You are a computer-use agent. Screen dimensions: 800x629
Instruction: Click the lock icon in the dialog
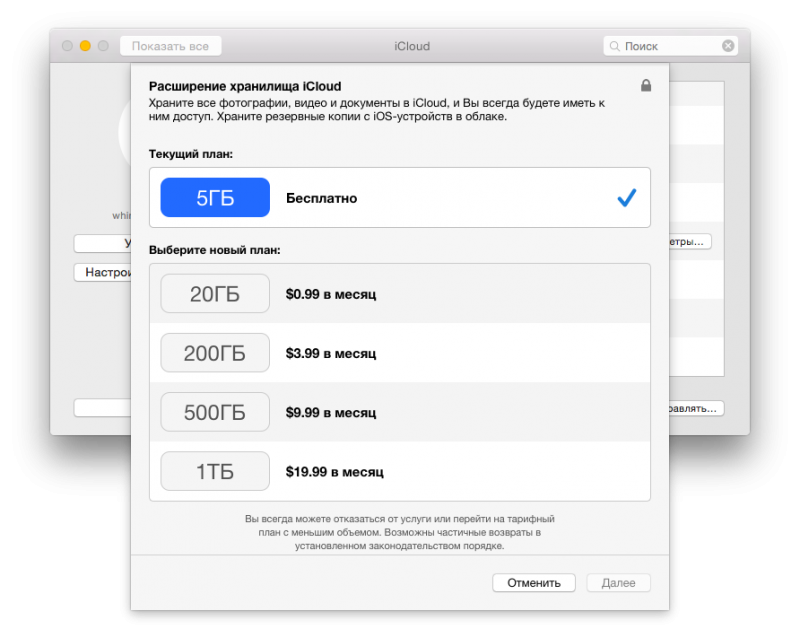(x=646, y=85)
